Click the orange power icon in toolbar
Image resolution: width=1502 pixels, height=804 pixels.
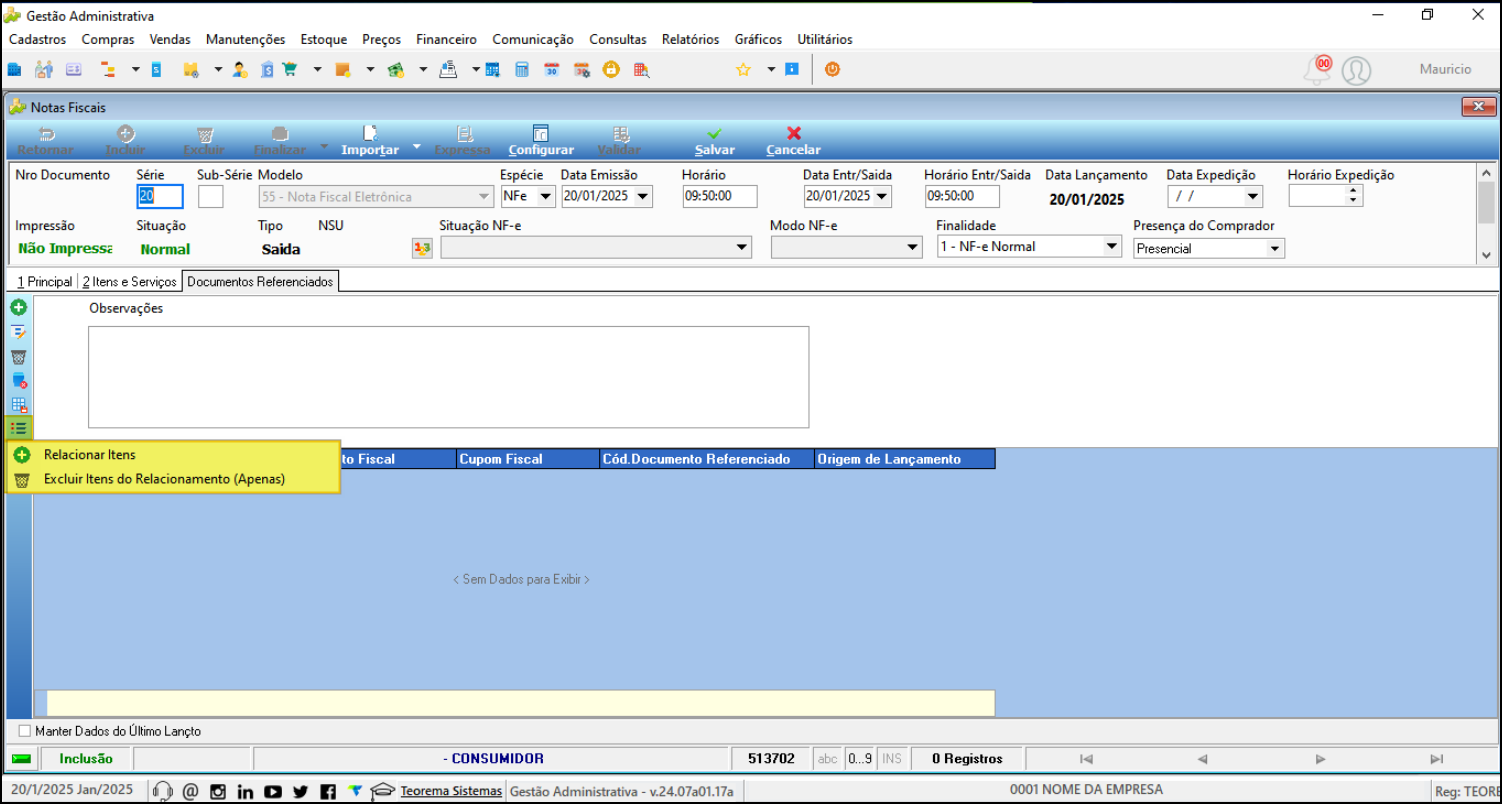(831, 70)
